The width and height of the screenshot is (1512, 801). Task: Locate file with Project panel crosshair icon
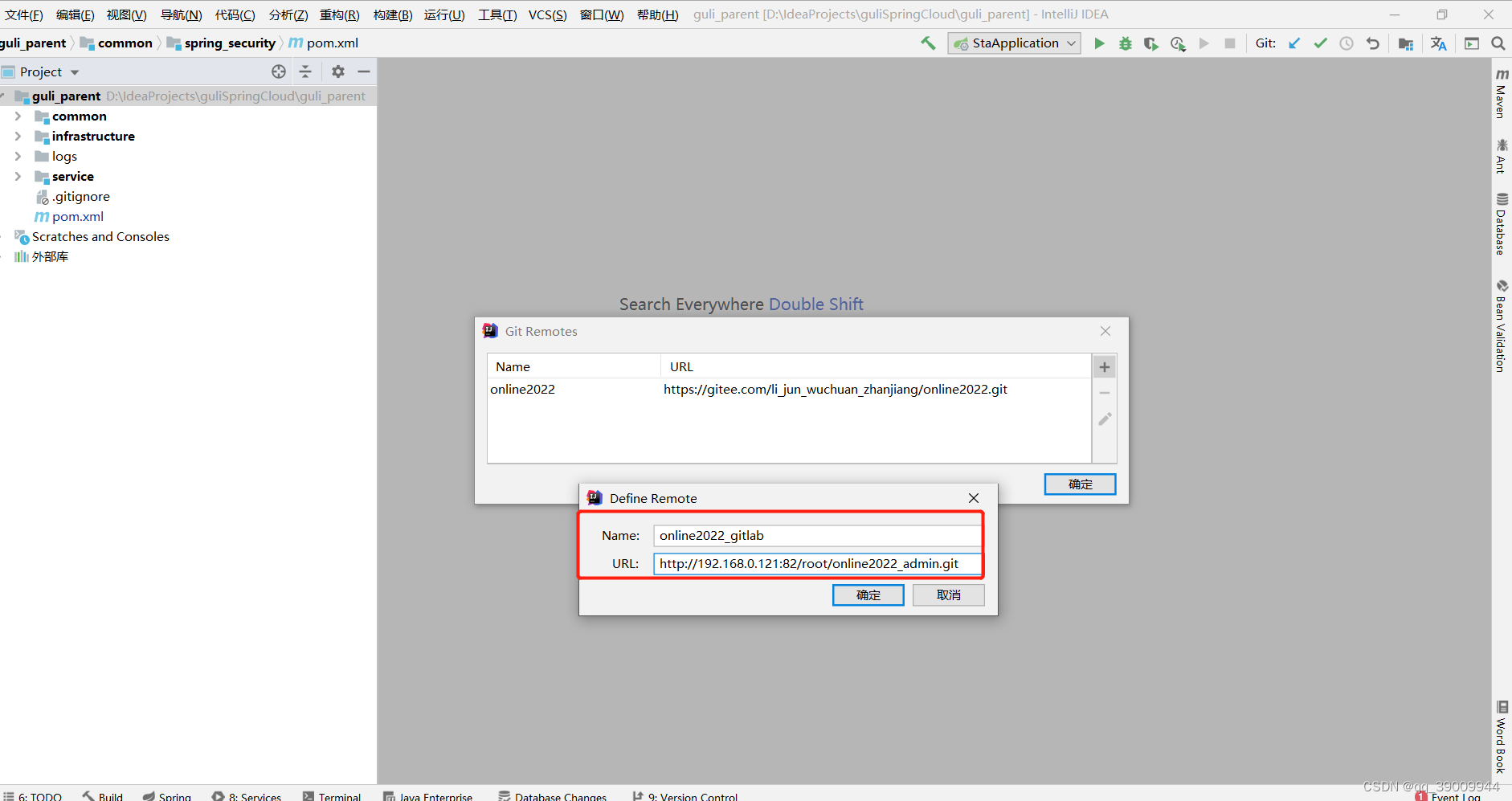point(279,72)
